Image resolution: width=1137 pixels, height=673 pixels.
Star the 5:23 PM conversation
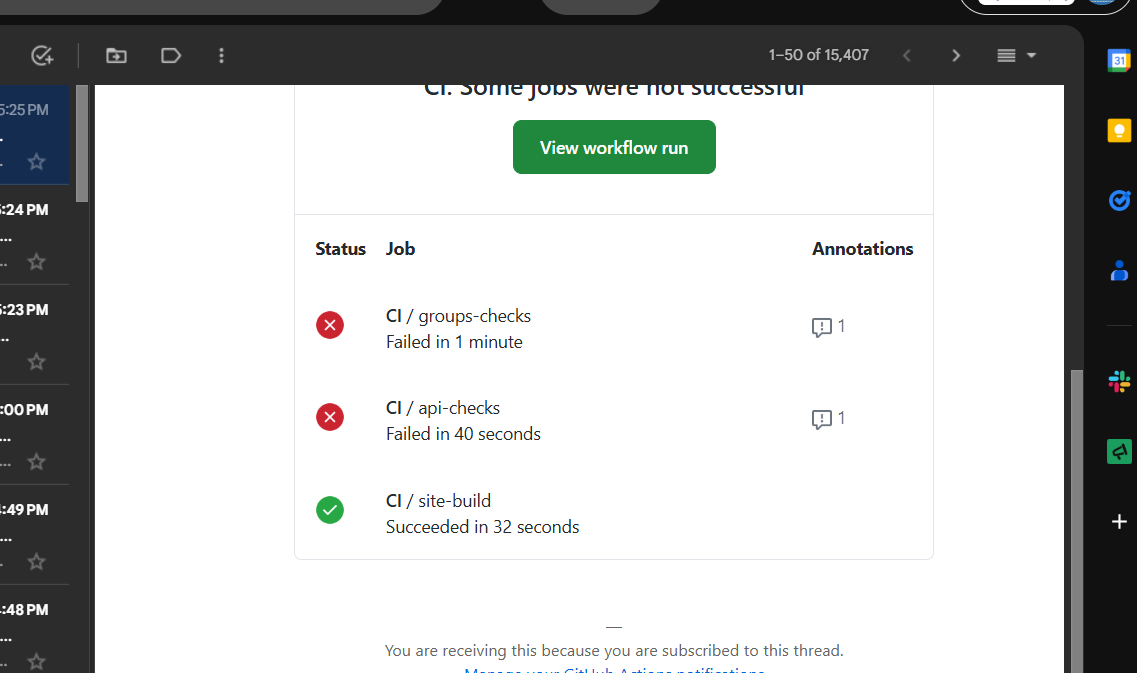[x=36, y=361]
